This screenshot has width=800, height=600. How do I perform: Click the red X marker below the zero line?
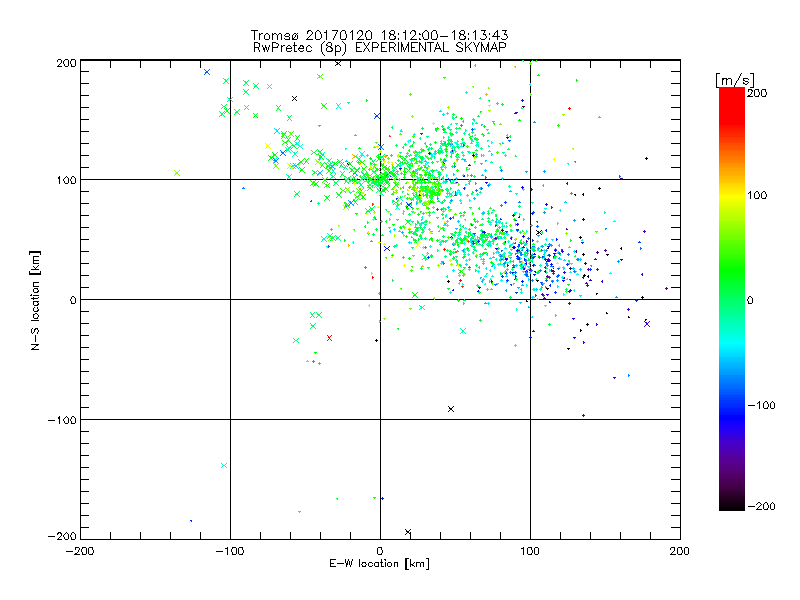(329, 338)
